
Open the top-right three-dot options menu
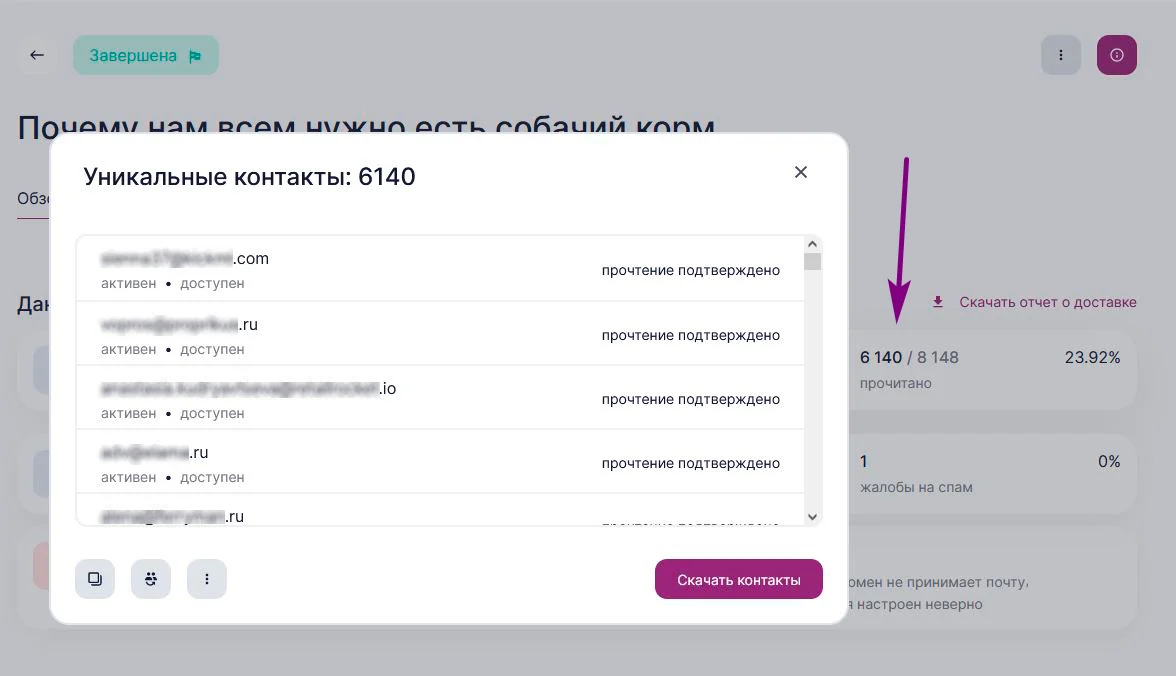[x=1061, y=55]
